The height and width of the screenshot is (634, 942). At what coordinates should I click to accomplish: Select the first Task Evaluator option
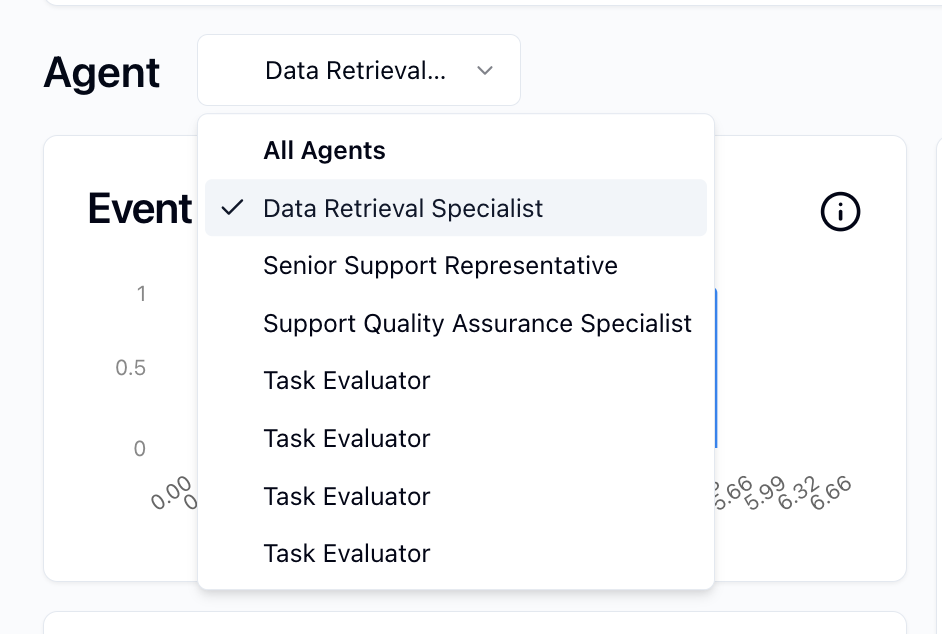tap(347, 381)
